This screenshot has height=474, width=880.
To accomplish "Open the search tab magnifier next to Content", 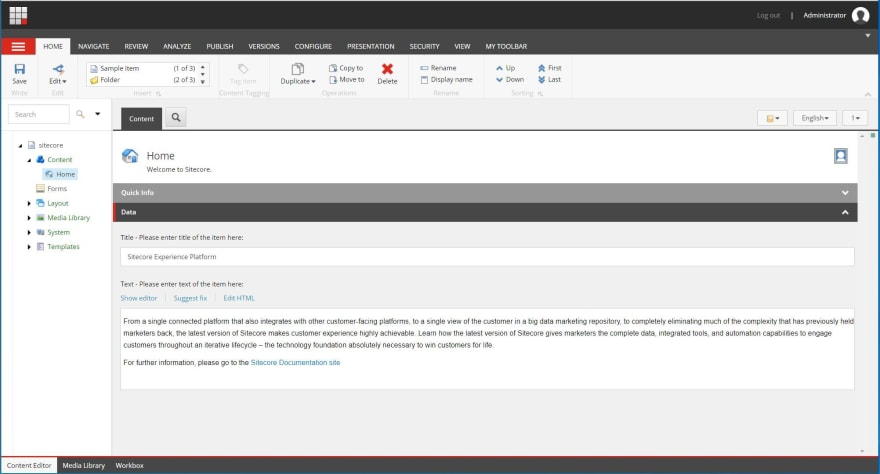I will 176,117.
